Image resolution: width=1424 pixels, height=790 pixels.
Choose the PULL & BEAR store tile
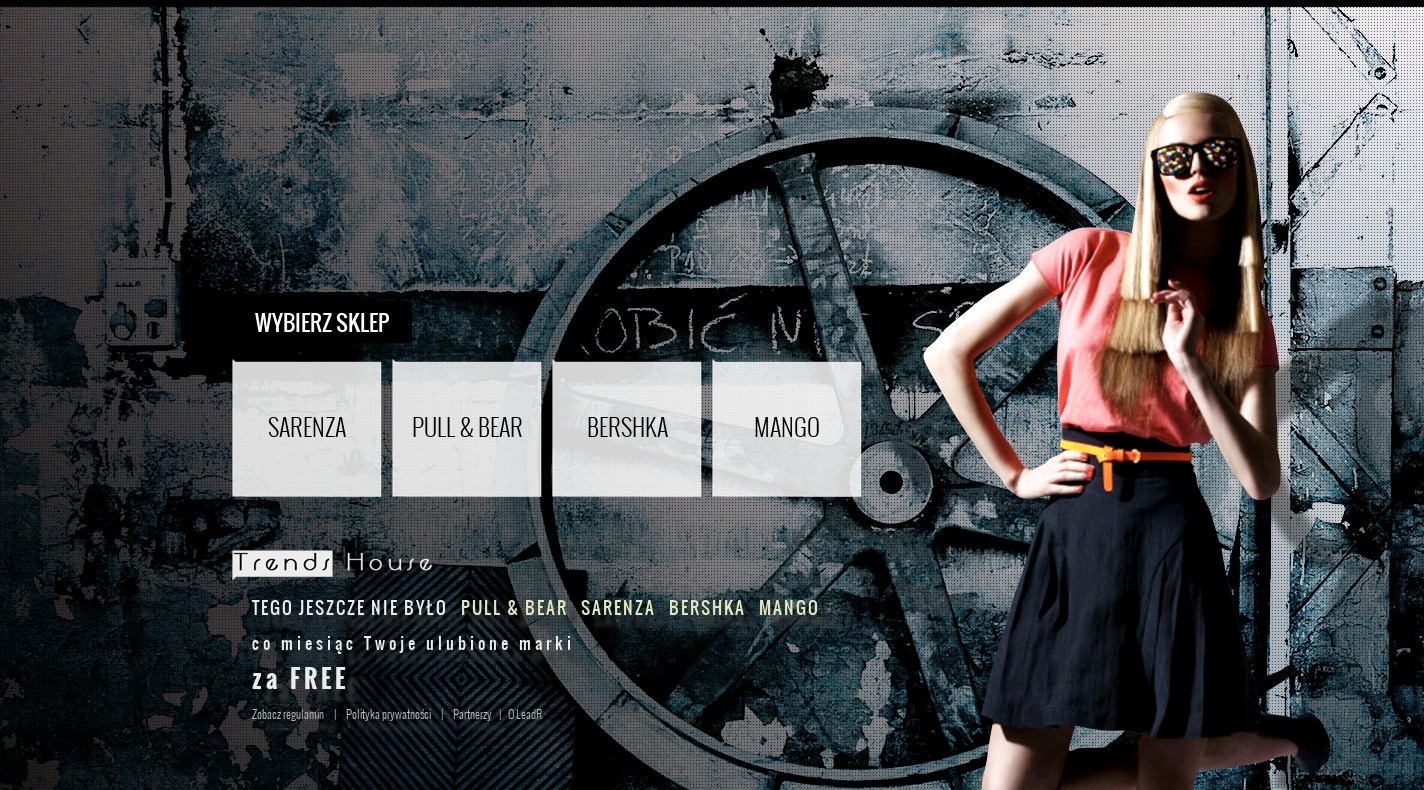coord(467,428)
